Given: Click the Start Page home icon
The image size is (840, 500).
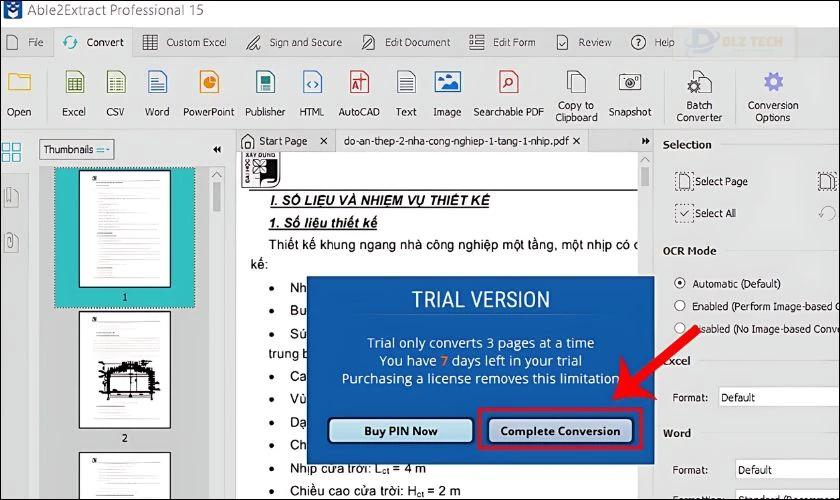Looking at the screenshot, I should [248, 141].
